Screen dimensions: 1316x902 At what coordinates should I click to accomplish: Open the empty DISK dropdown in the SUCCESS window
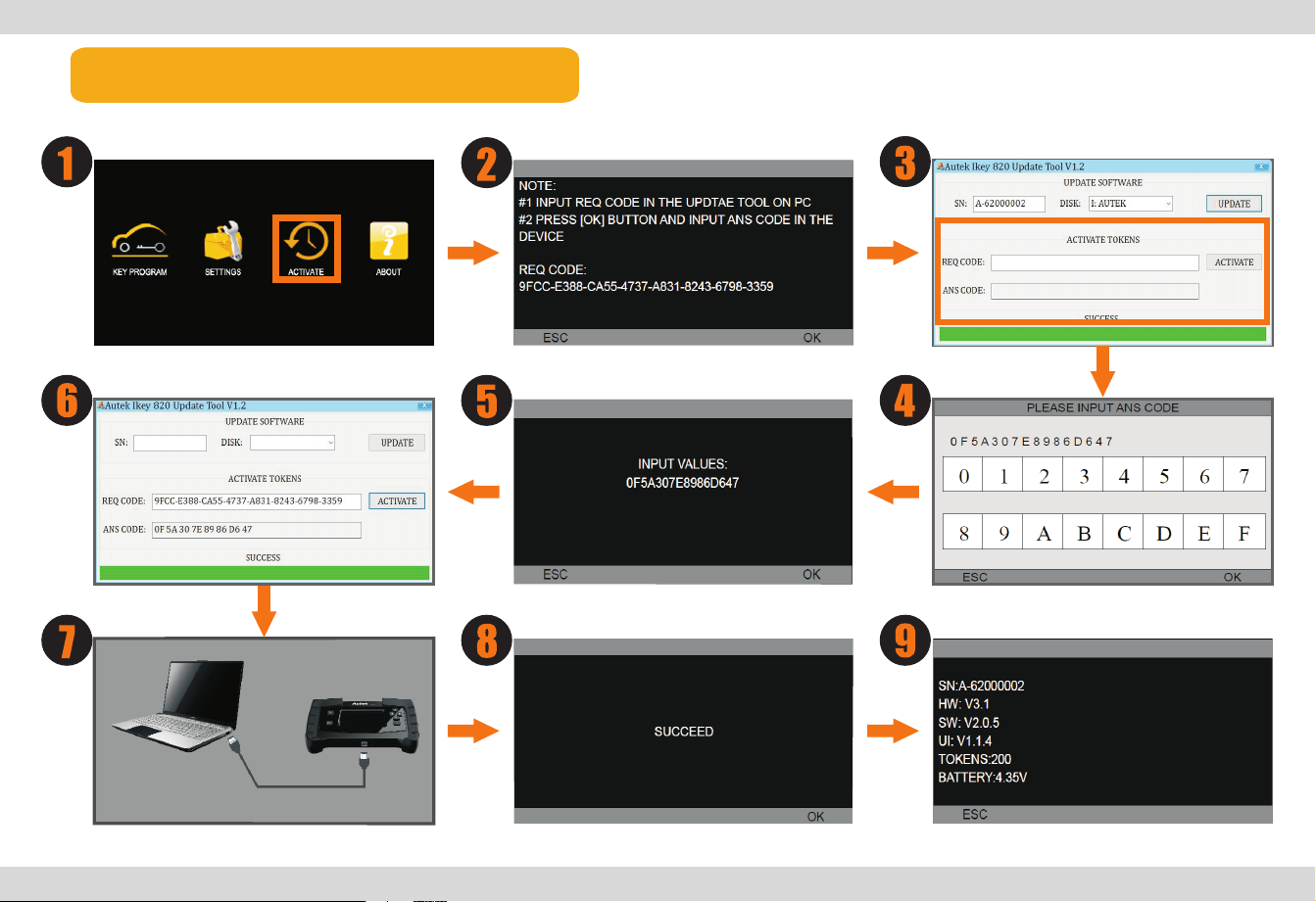pos(293,443)
